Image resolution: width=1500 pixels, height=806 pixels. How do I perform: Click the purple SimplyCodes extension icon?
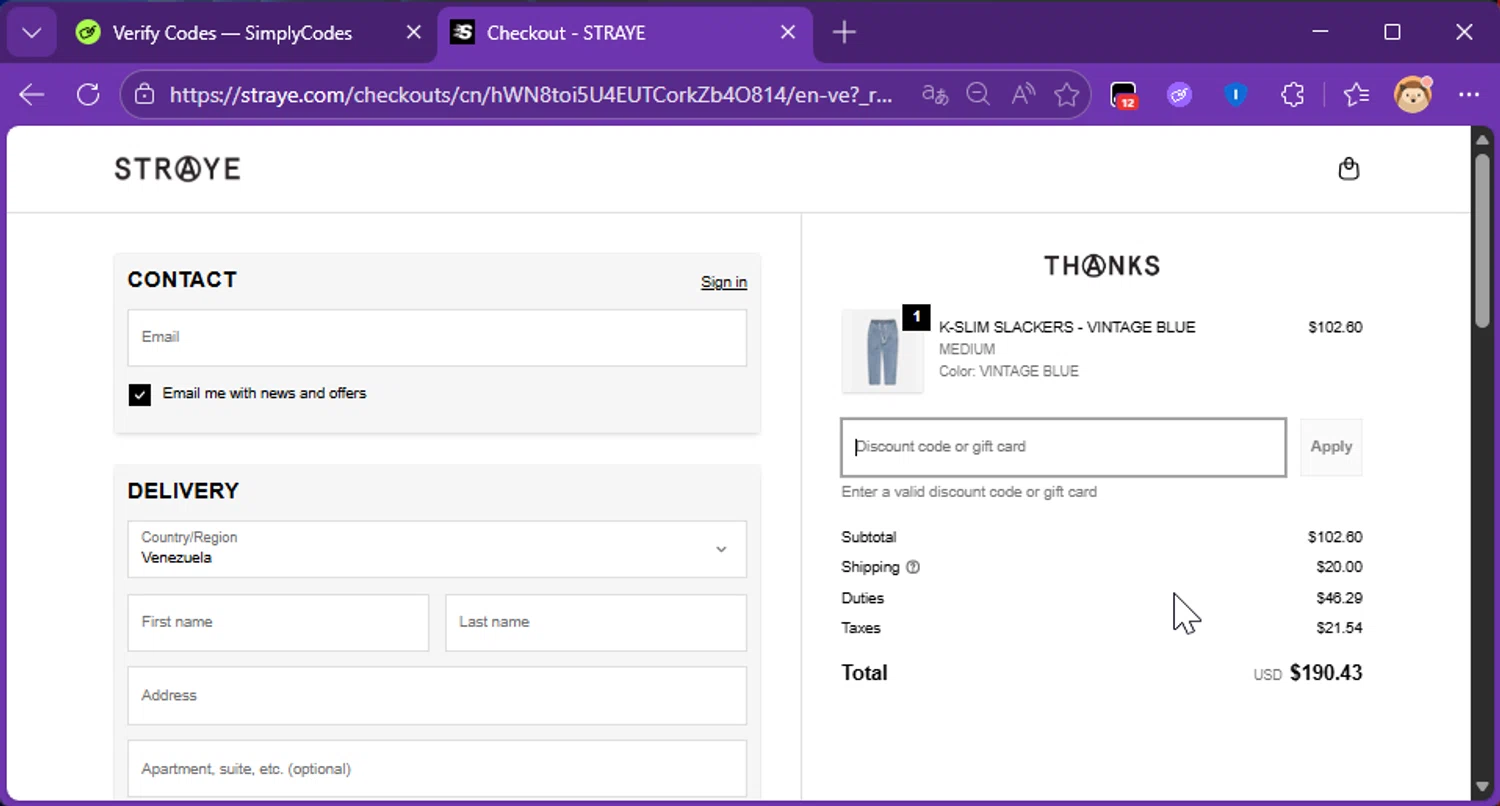click(1180, 95)
